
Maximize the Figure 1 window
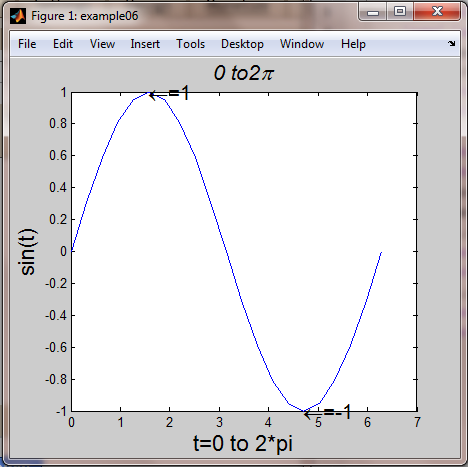click(x=400, y=12)
